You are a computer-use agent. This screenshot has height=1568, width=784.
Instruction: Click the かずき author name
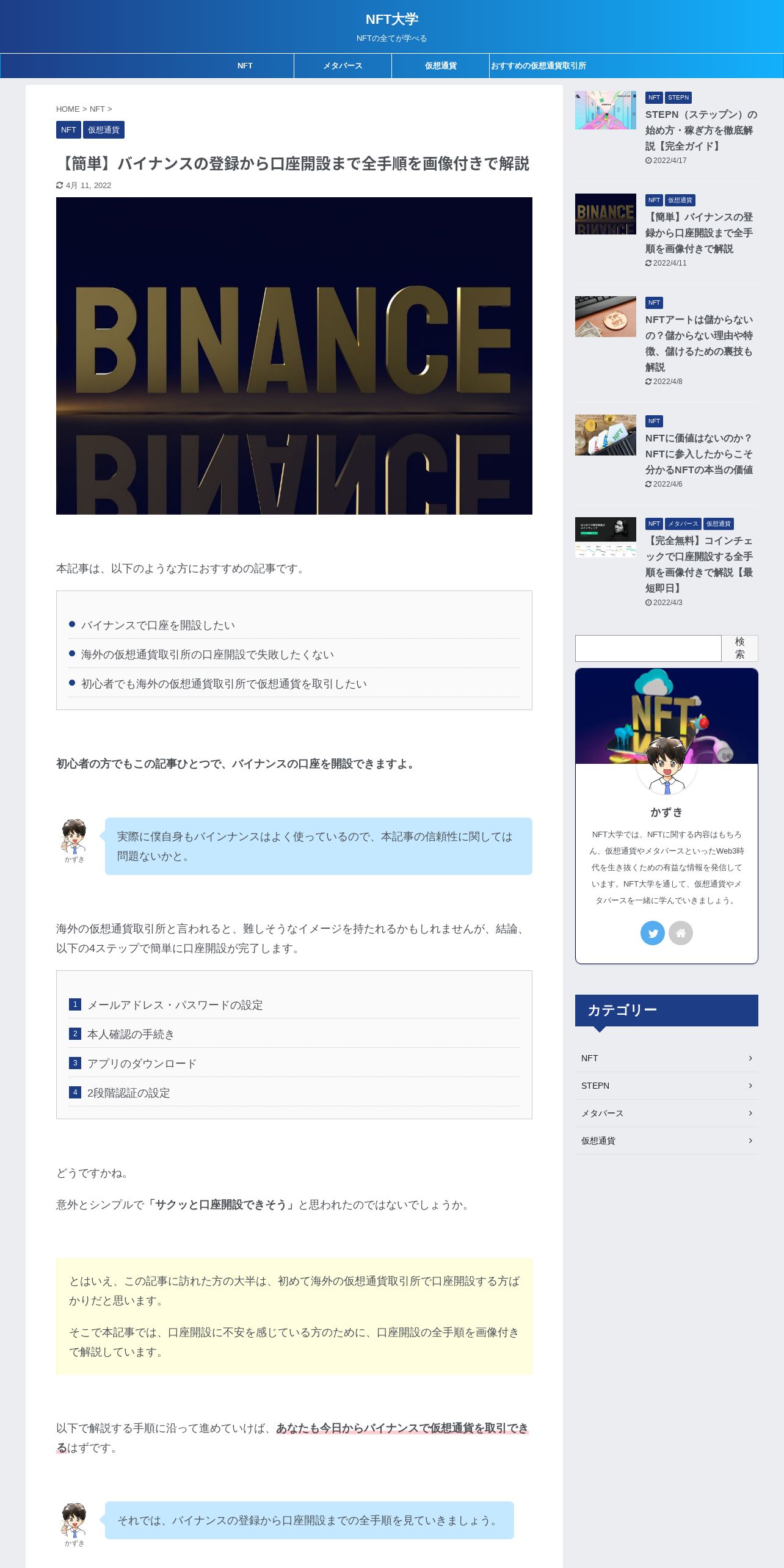[x=666, y=812]
